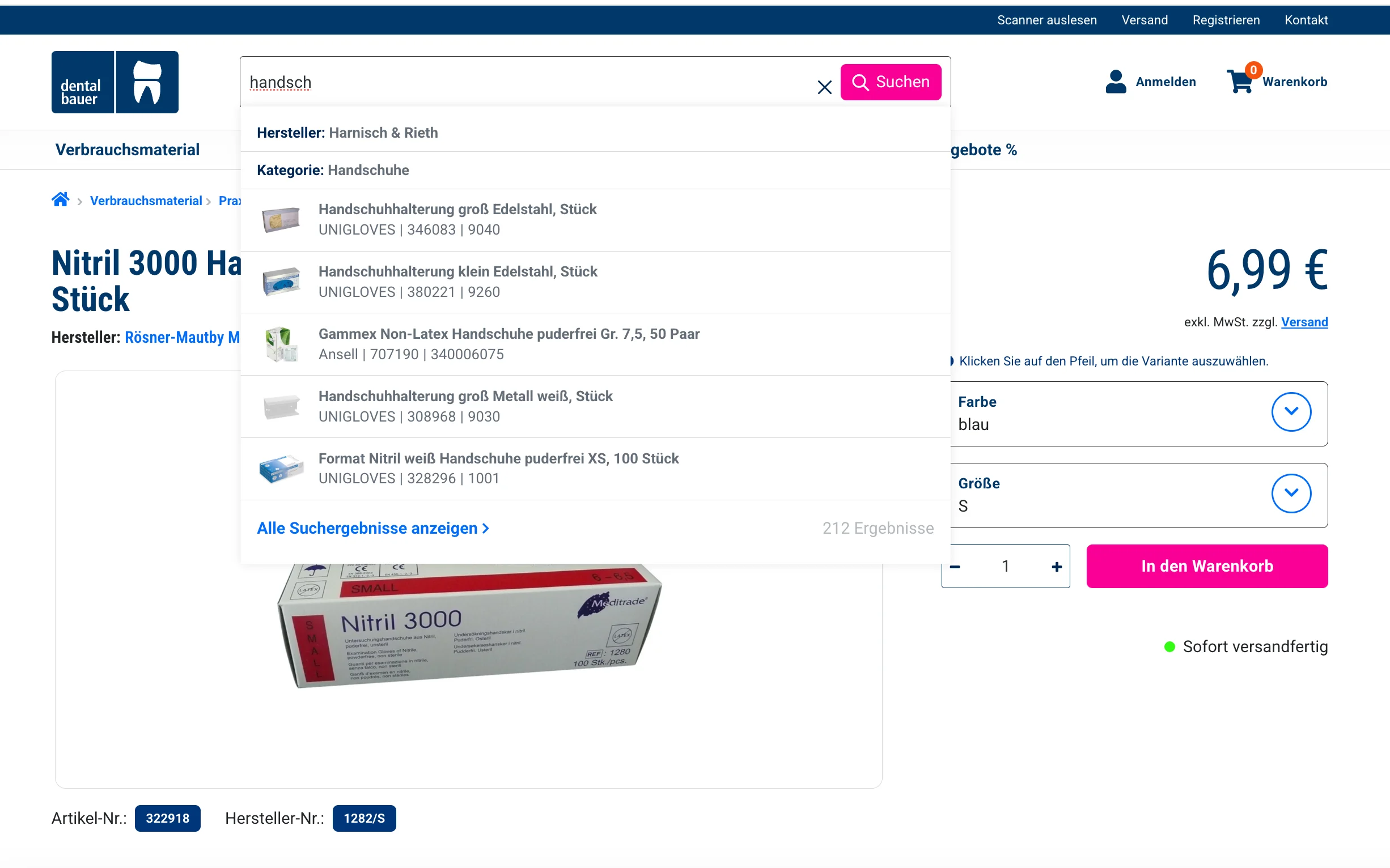The height and width of the screenshot is (868, 1390).
Task: Click into the search input containing handsch
Action: coord(528,83)
